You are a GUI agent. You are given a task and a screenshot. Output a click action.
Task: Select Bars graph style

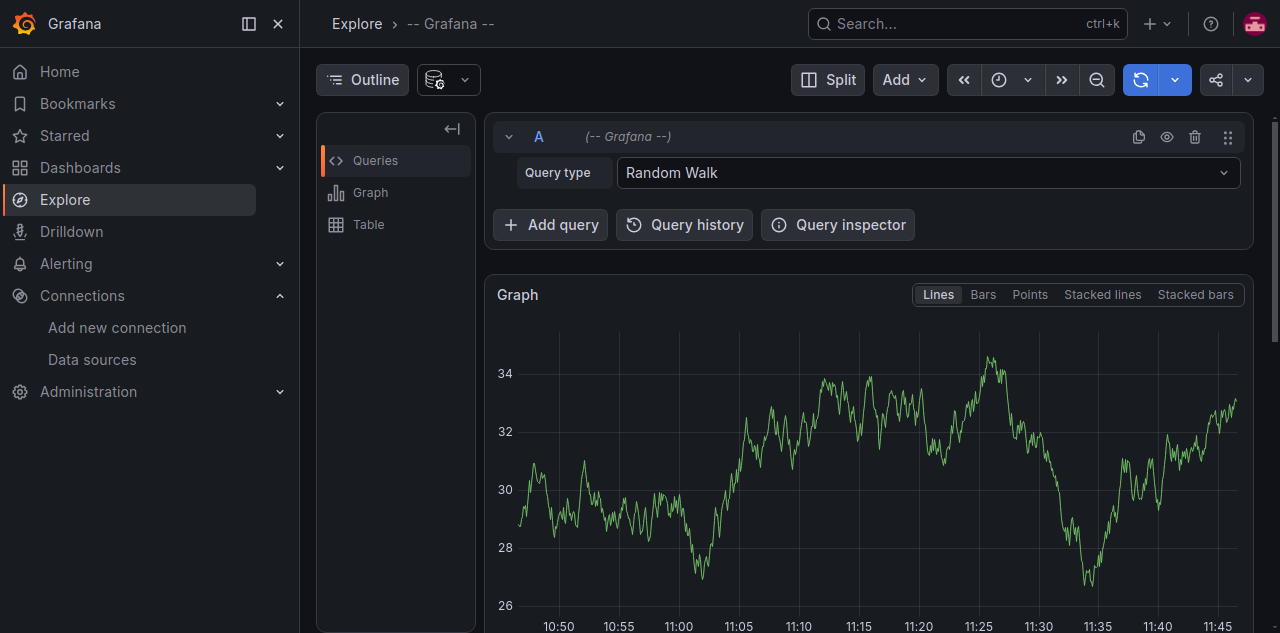[983, 295]
